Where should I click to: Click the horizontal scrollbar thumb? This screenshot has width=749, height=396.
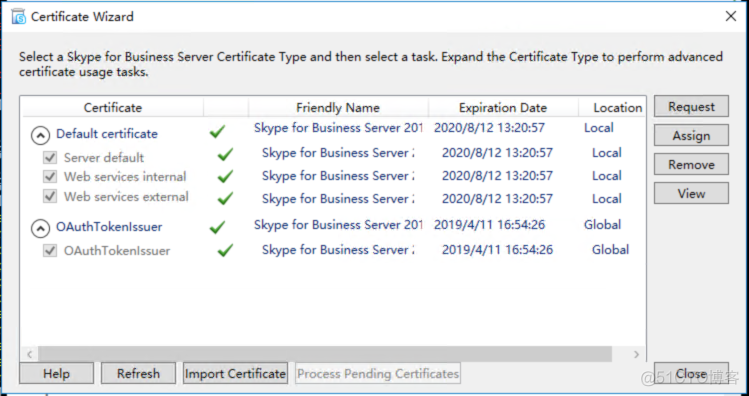pyautogui.click(x=325, y=354)
